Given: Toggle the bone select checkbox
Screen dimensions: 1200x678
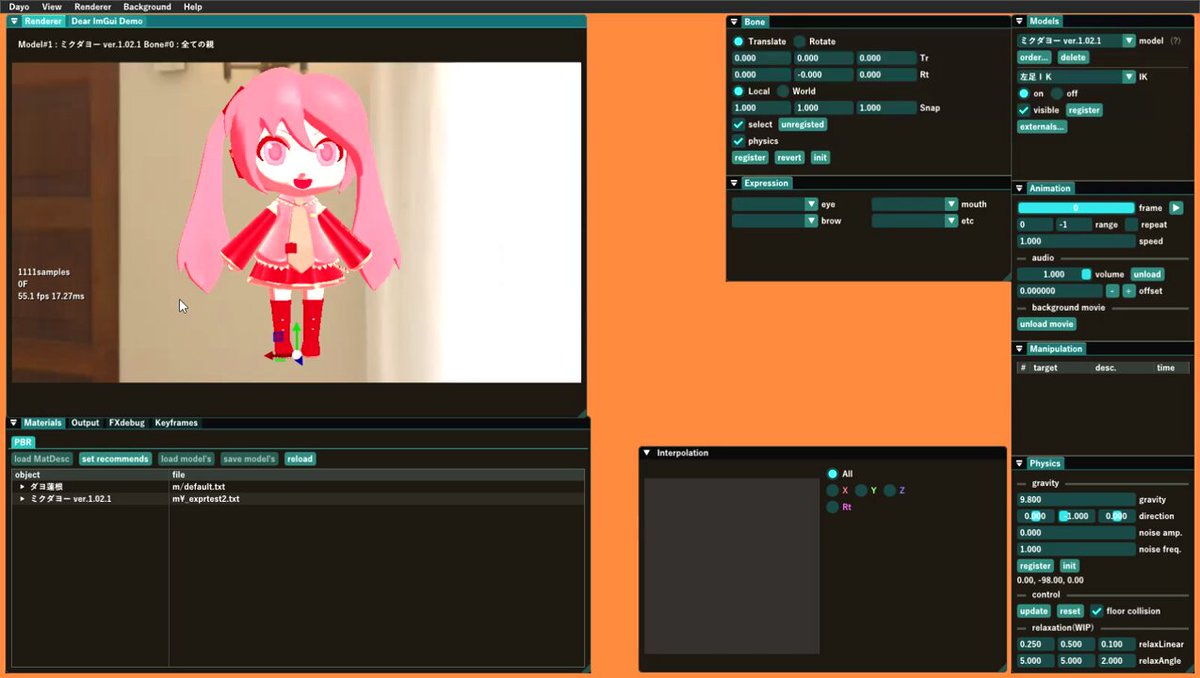Looking at the screenshot, I should point(738,124).
